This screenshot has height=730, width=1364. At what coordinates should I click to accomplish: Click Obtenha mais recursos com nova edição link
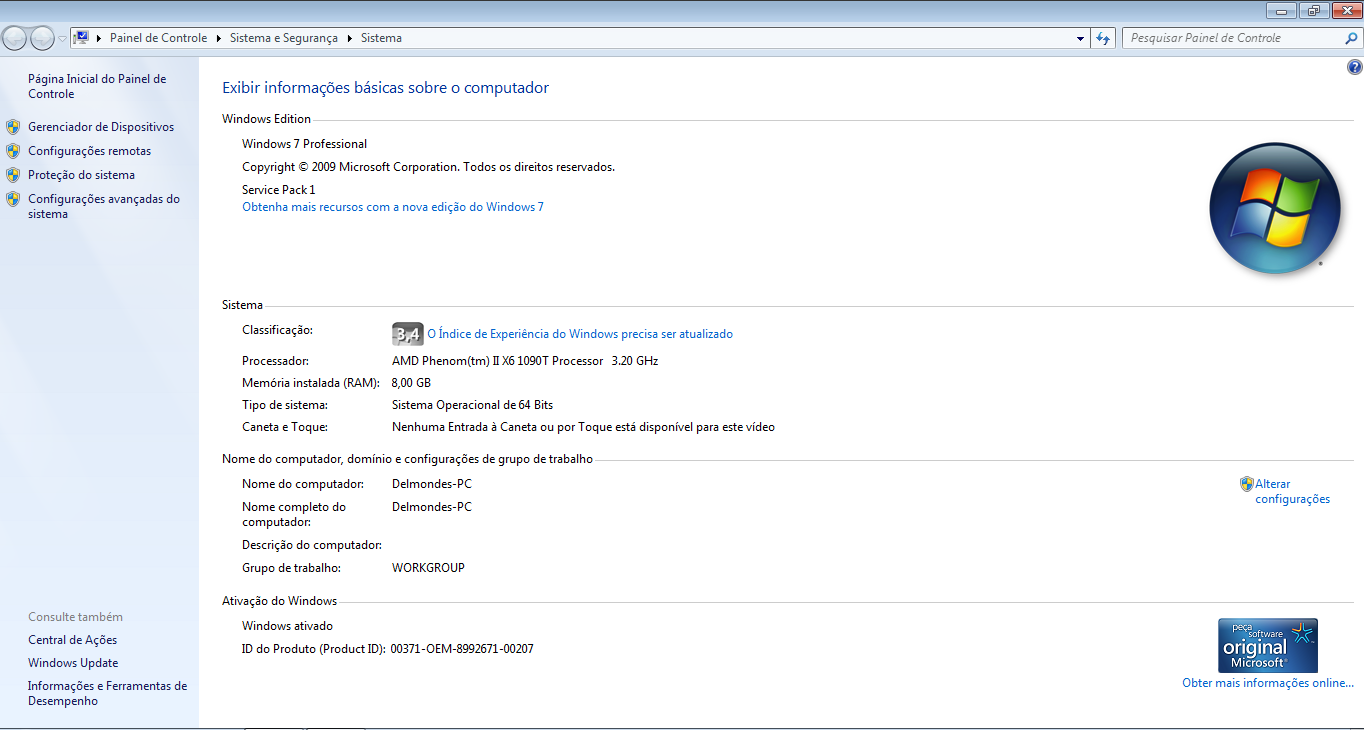393,207
